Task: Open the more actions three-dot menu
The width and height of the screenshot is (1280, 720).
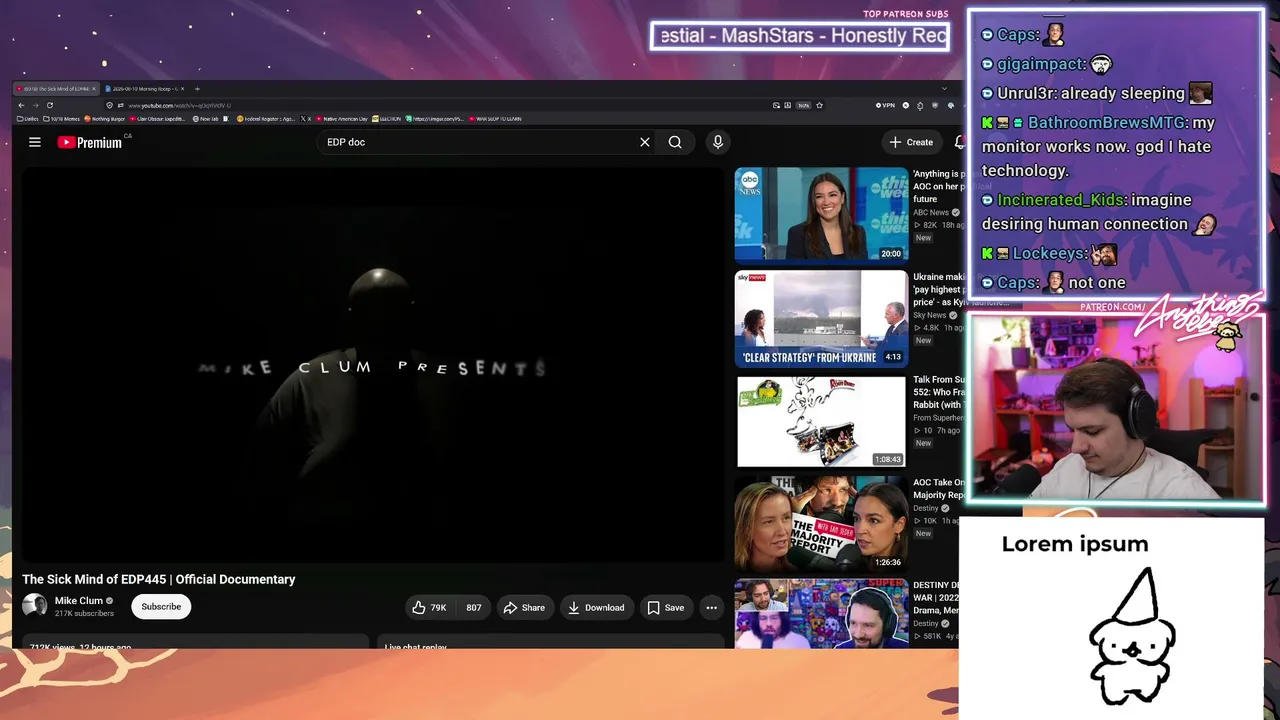Action: [711, 607]
